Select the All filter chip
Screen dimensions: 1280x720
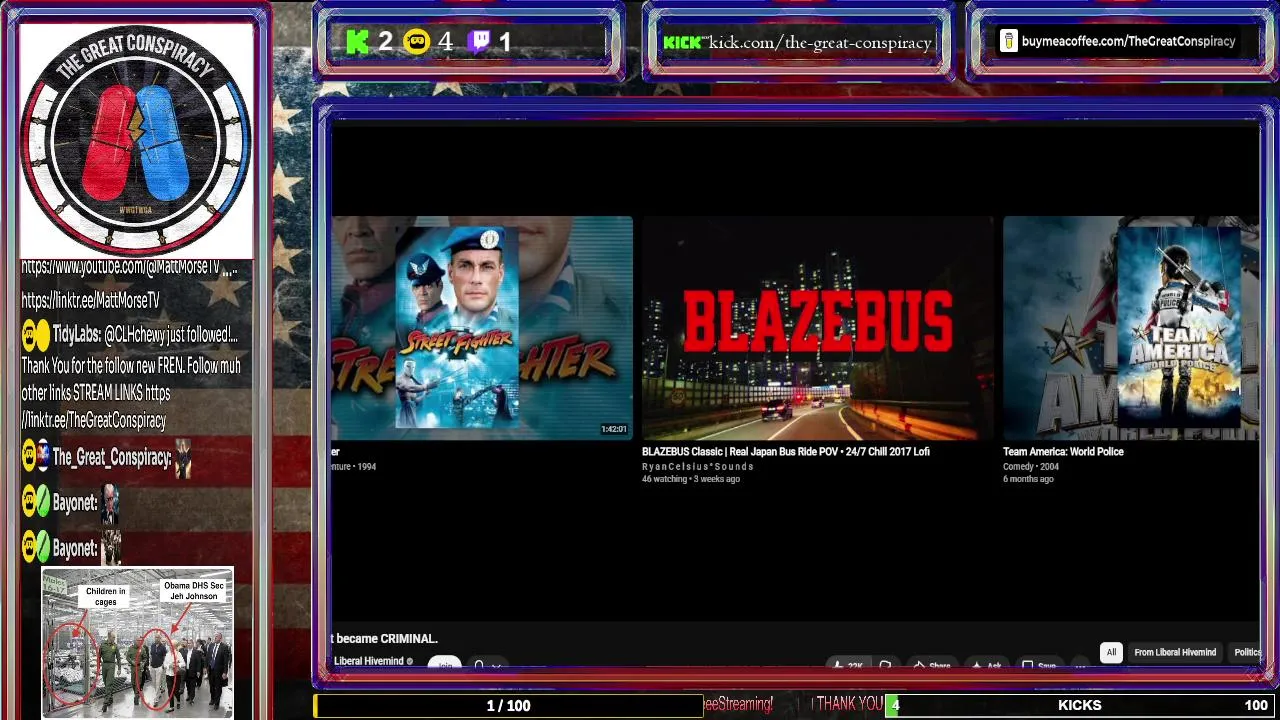click(1111, 652)
